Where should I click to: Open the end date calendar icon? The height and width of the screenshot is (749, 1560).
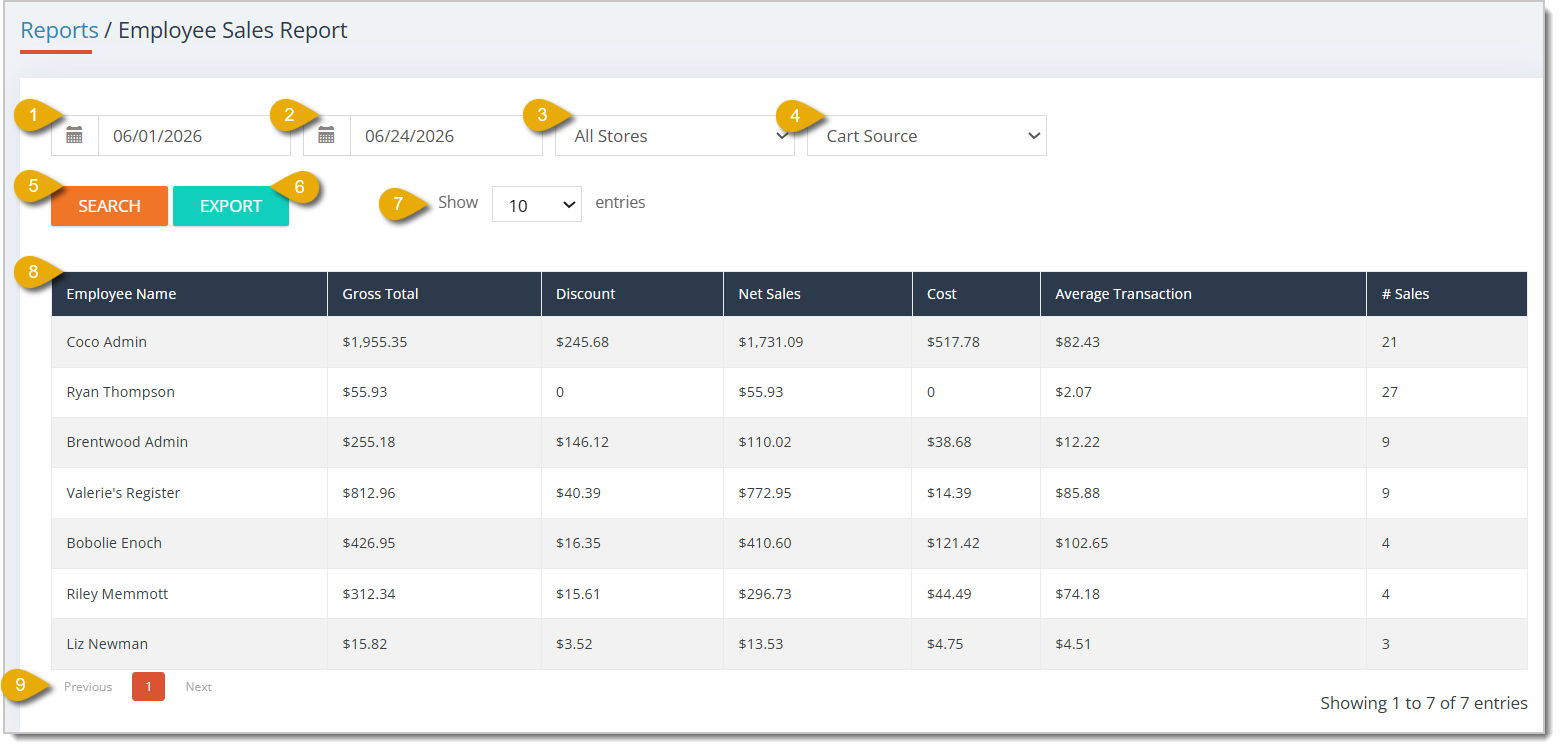click(x=327, y=136)
